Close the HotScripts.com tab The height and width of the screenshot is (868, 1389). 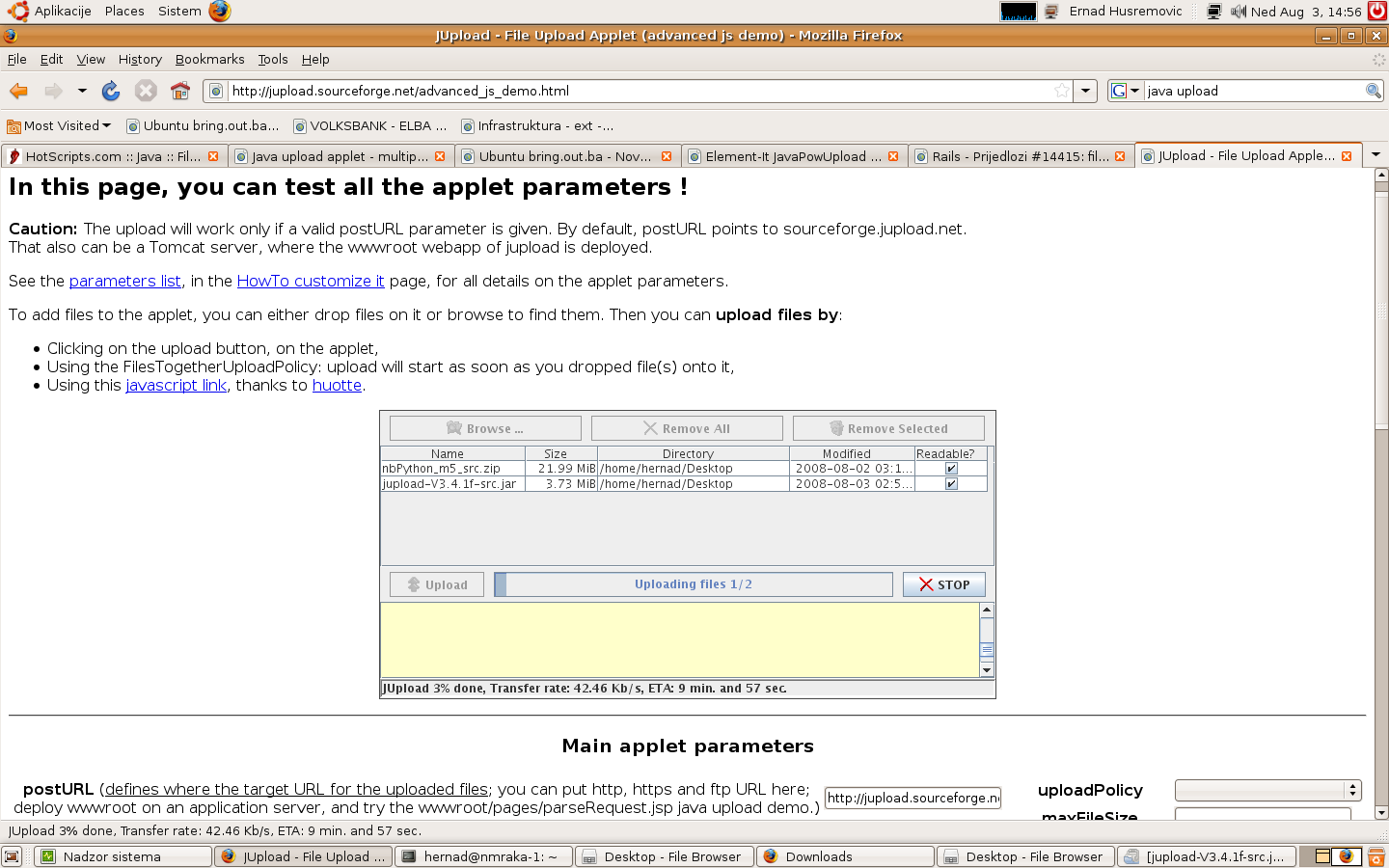[x=213, y=156]
